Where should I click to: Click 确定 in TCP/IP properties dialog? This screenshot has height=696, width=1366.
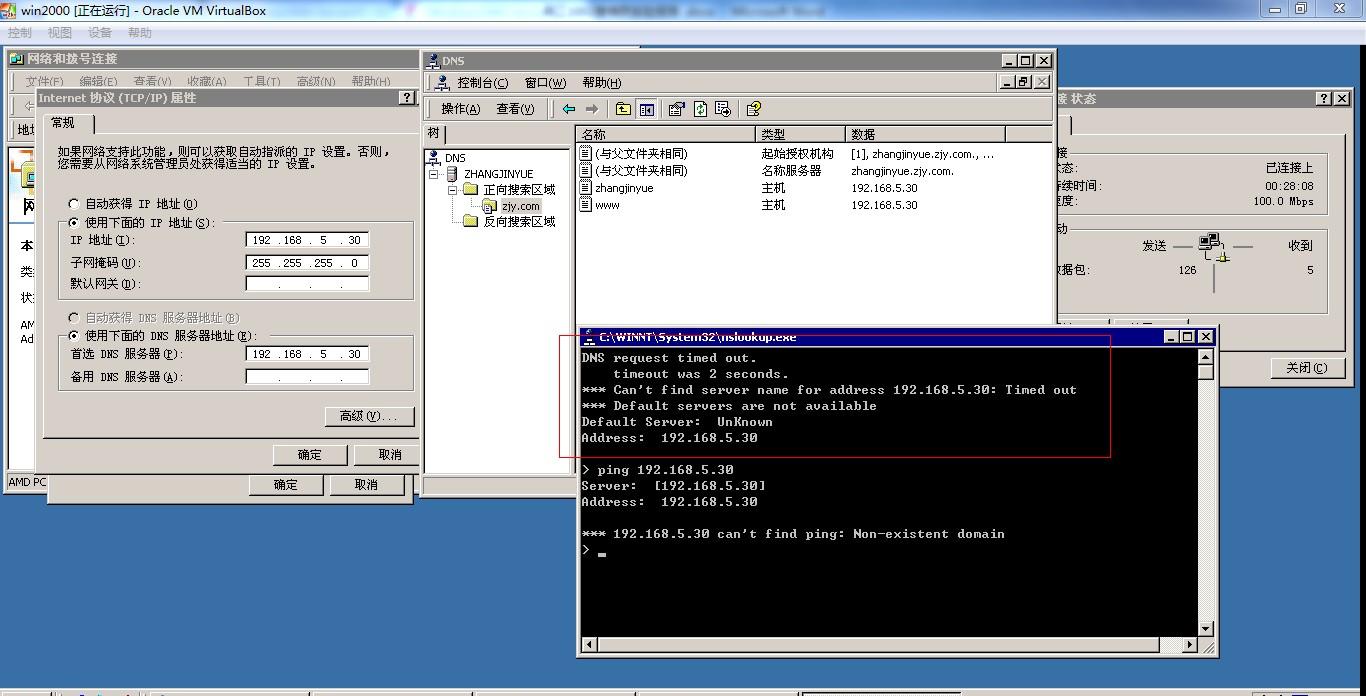point(310,455)
